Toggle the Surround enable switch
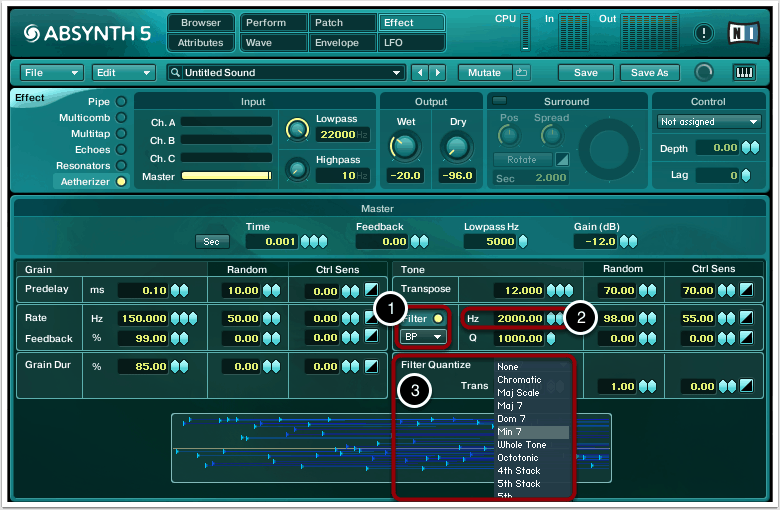 tap(499, 101)
